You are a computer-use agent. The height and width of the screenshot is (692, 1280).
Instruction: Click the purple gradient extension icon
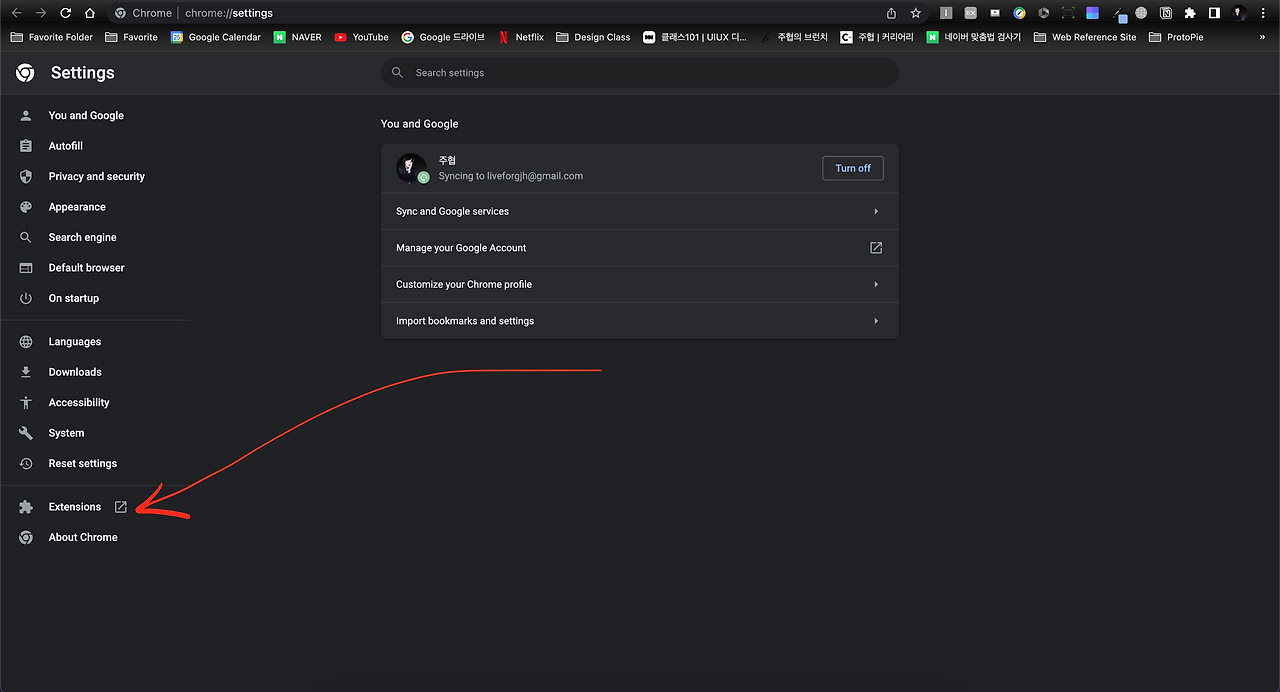pos(1092,13)
